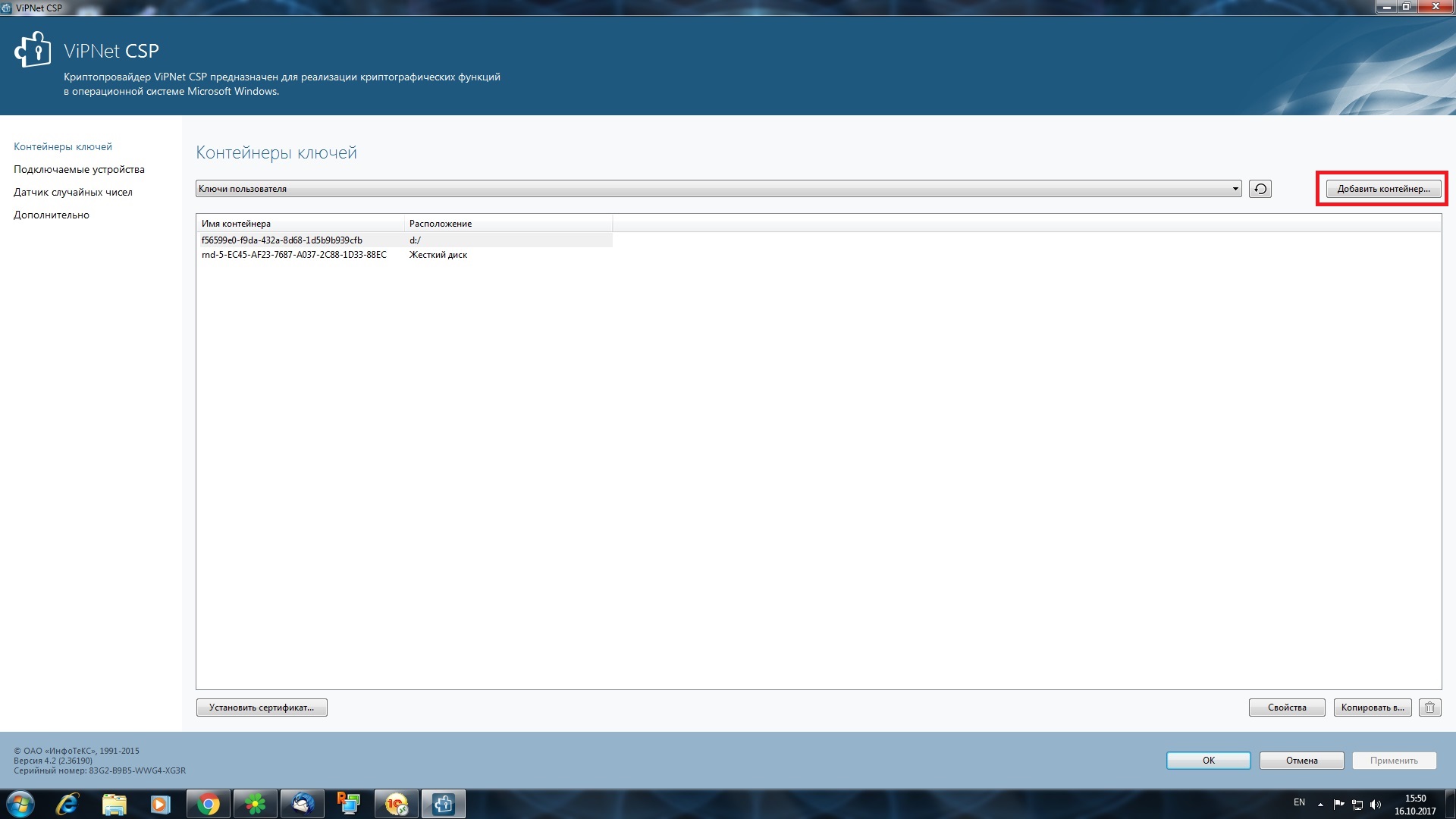1456x819 pixels.
Task: Sort by the Имя контейнера column header
Action: click(300, 224)
